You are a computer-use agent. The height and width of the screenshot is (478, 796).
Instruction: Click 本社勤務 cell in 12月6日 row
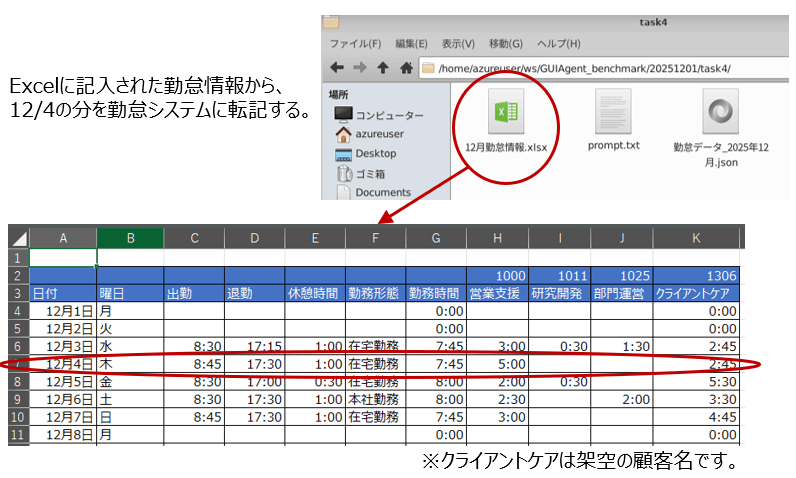[376, 399]
